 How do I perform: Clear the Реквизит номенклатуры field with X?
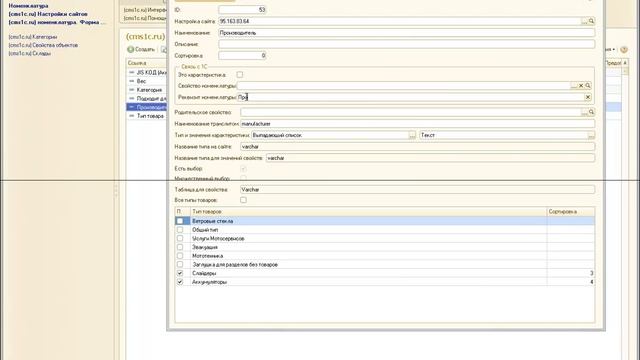[x=588, y=97]
